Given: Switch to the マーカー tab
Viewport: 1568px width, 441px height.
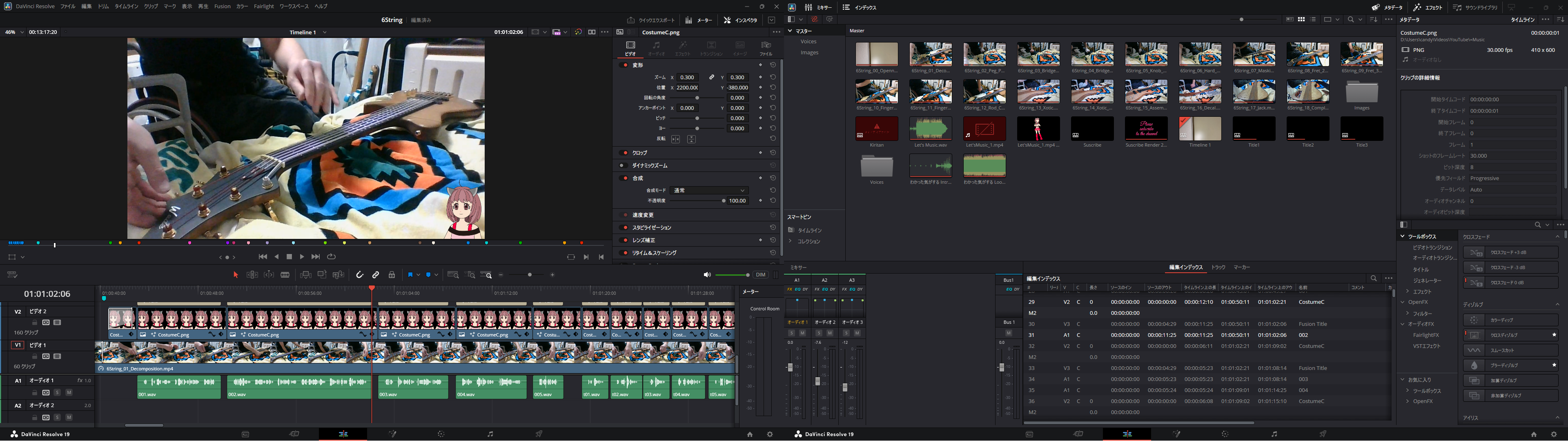Looking at the screenshot, I should [x=1241, y=267].
